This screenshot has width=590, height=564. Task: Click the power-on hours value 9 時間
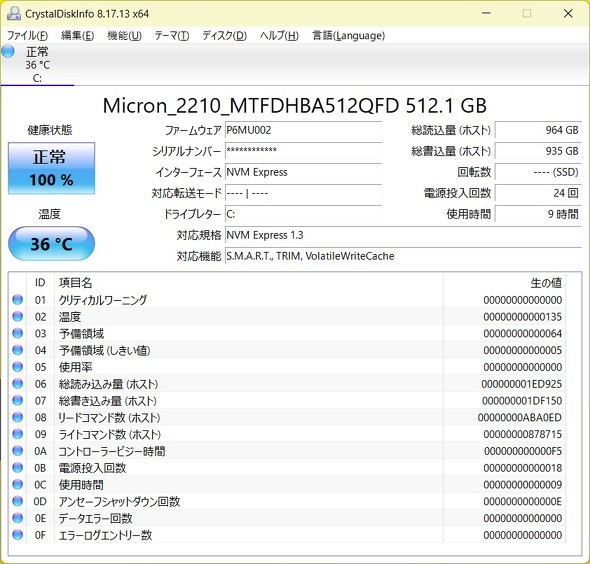pyautogui.click(x=538, y=214)
